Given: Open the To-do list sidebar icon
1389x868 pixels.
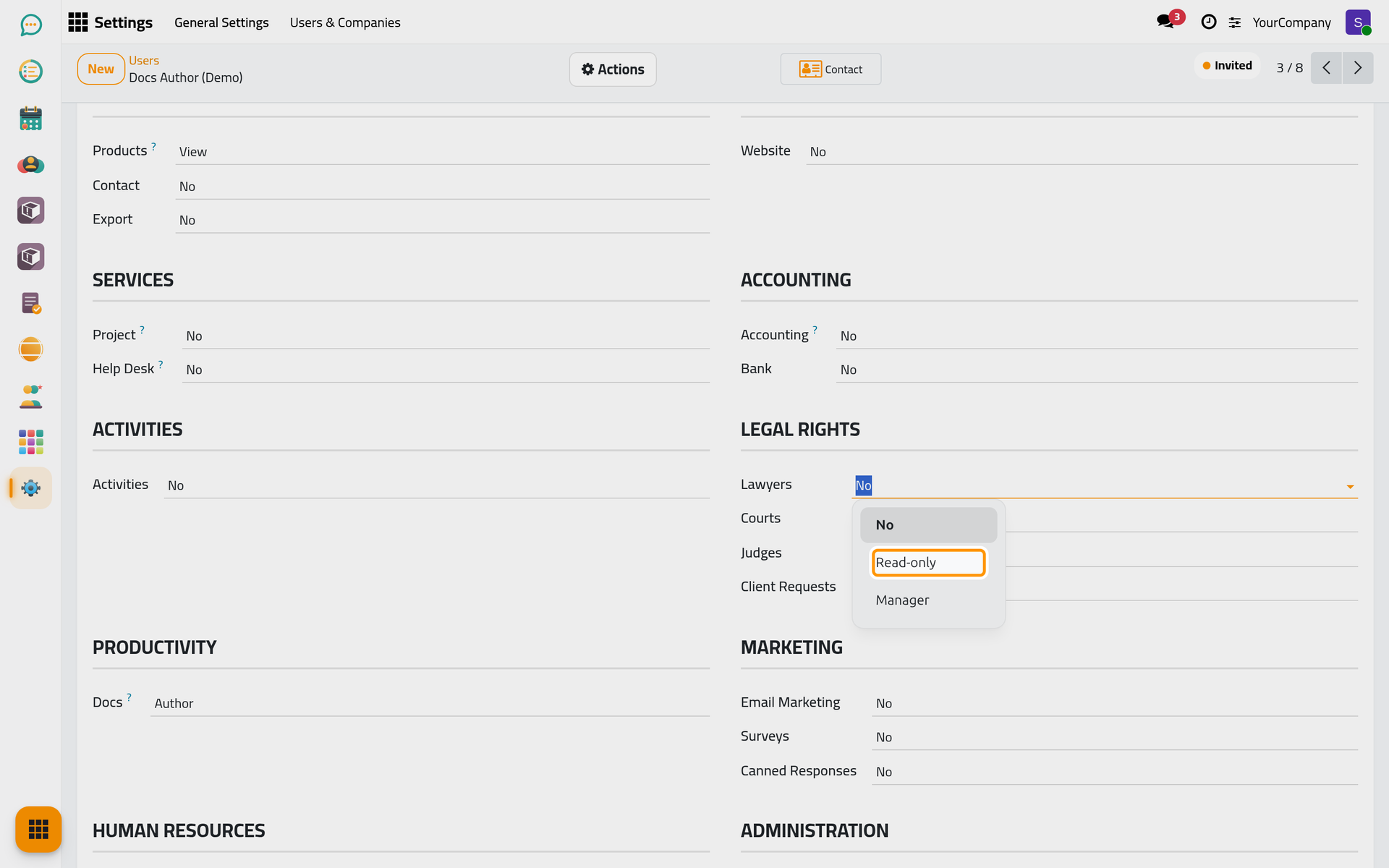Looking at the screenshot, I should click(30, 72).
